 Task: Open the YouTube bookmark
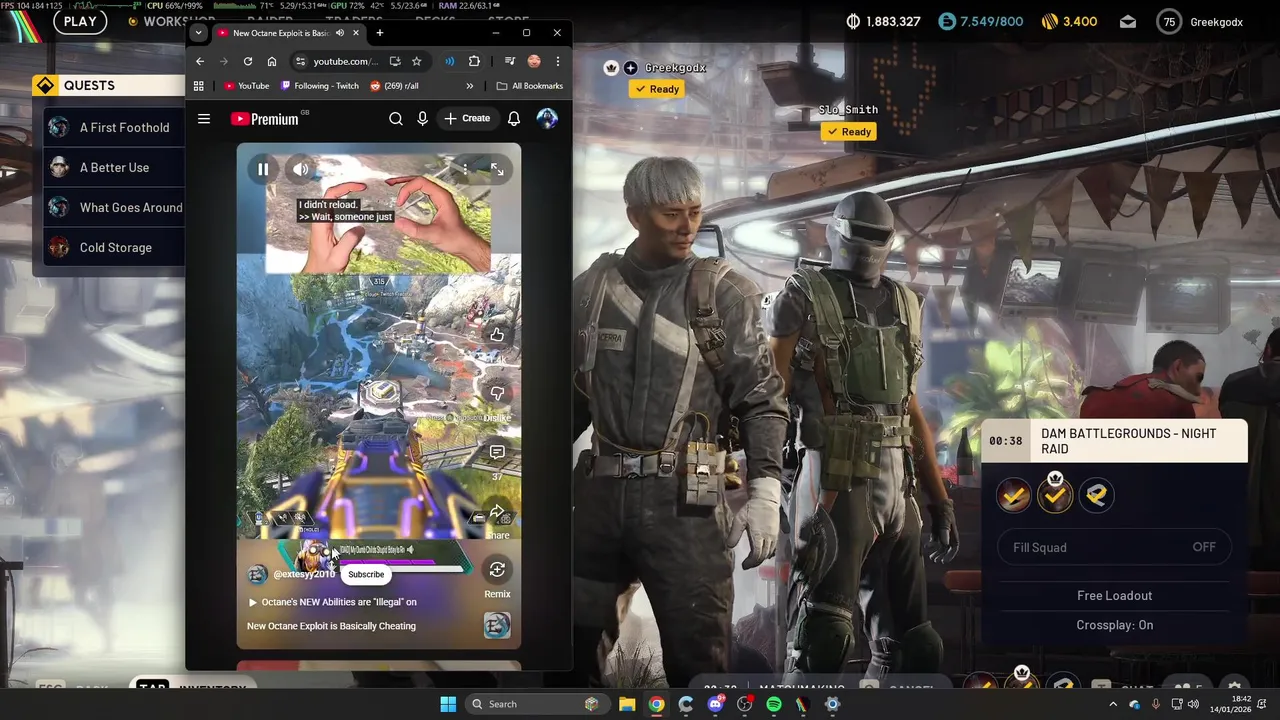click(x=247, y=86)
